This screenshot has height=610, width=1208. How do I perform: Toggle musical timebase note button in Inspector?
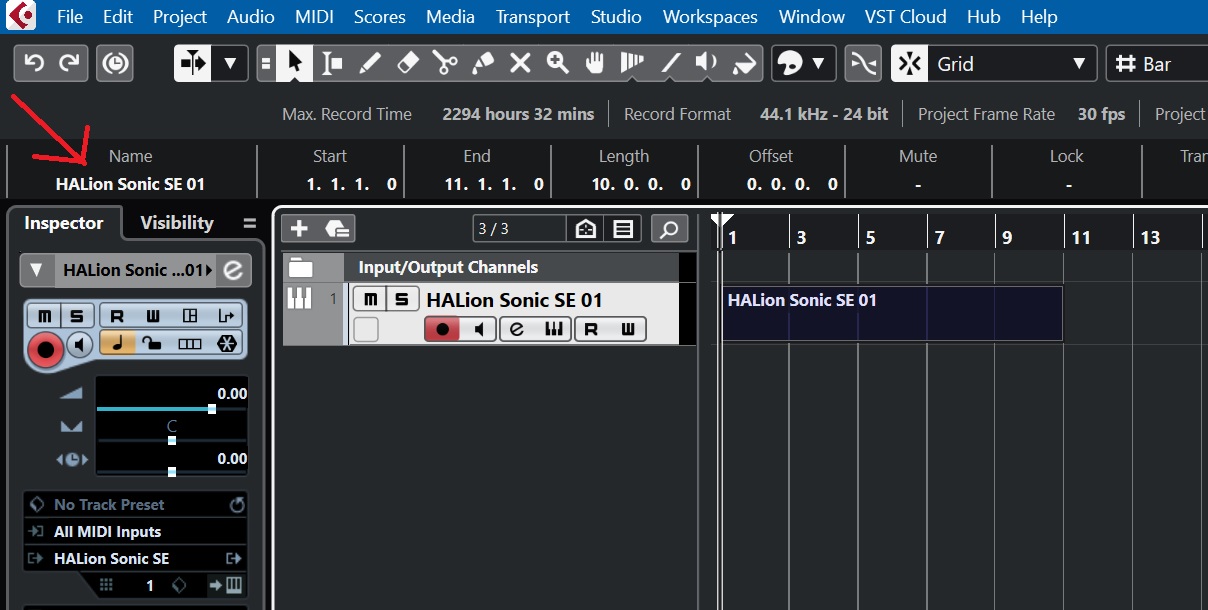(x=117, y=343)
